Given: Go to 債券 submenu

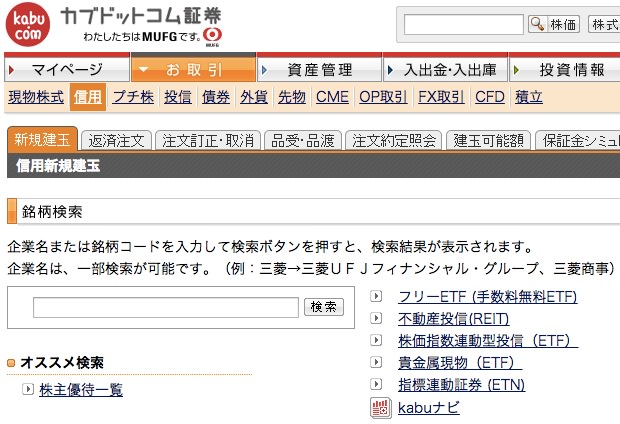Looking at the screenshot, I should 216,97.
